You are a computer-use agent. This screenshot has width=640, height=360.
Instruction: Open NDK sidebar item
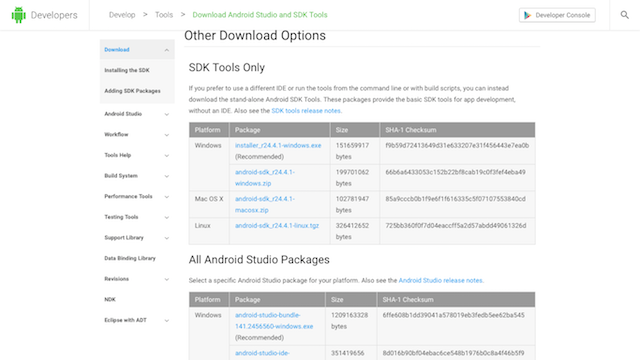click(x=110, y=299)
